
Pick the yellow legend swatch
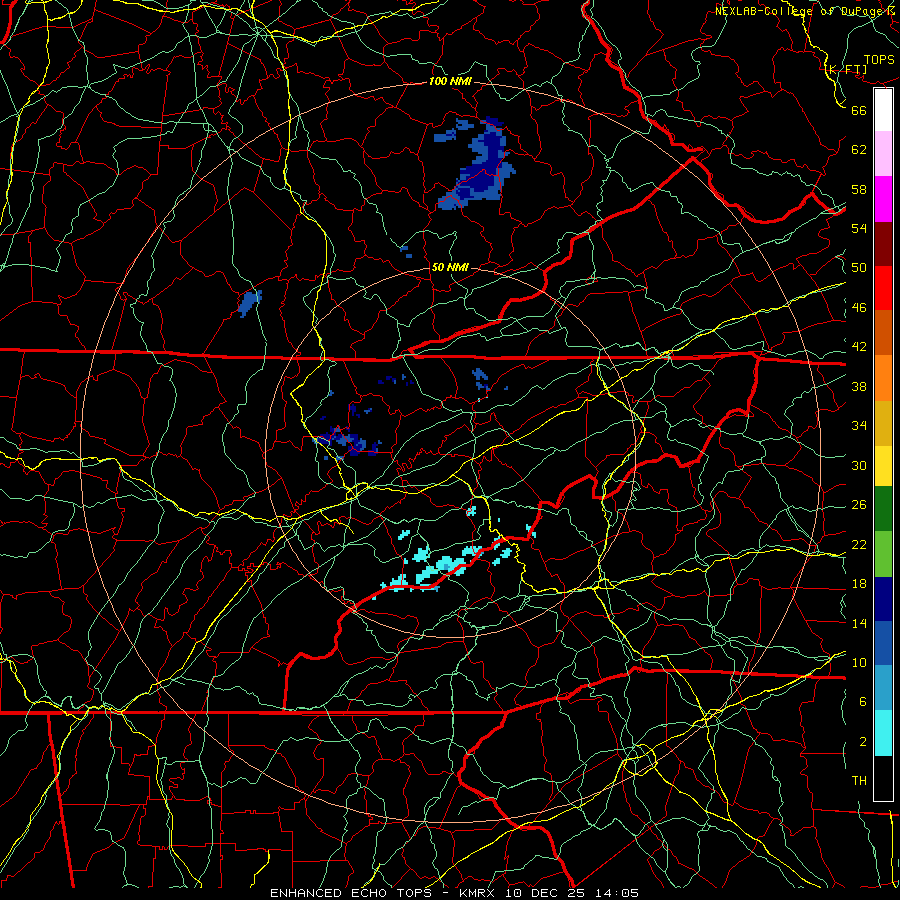(883, 466)
